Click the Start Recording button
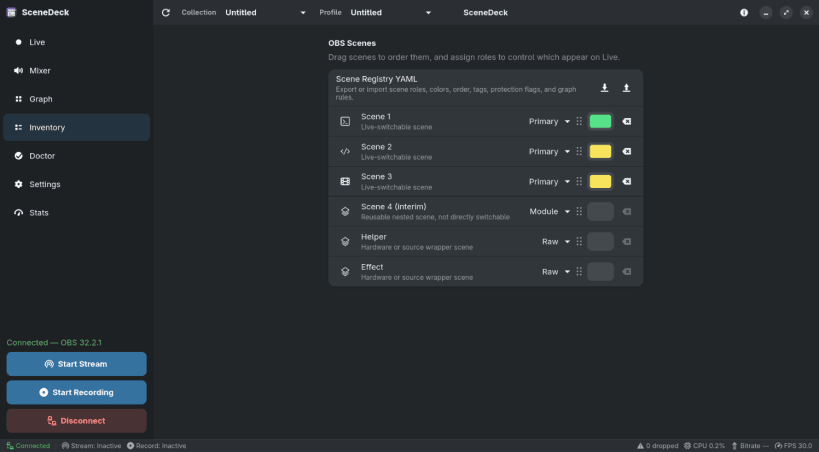This screenshot has width=819, height=452. coord(76,392)
